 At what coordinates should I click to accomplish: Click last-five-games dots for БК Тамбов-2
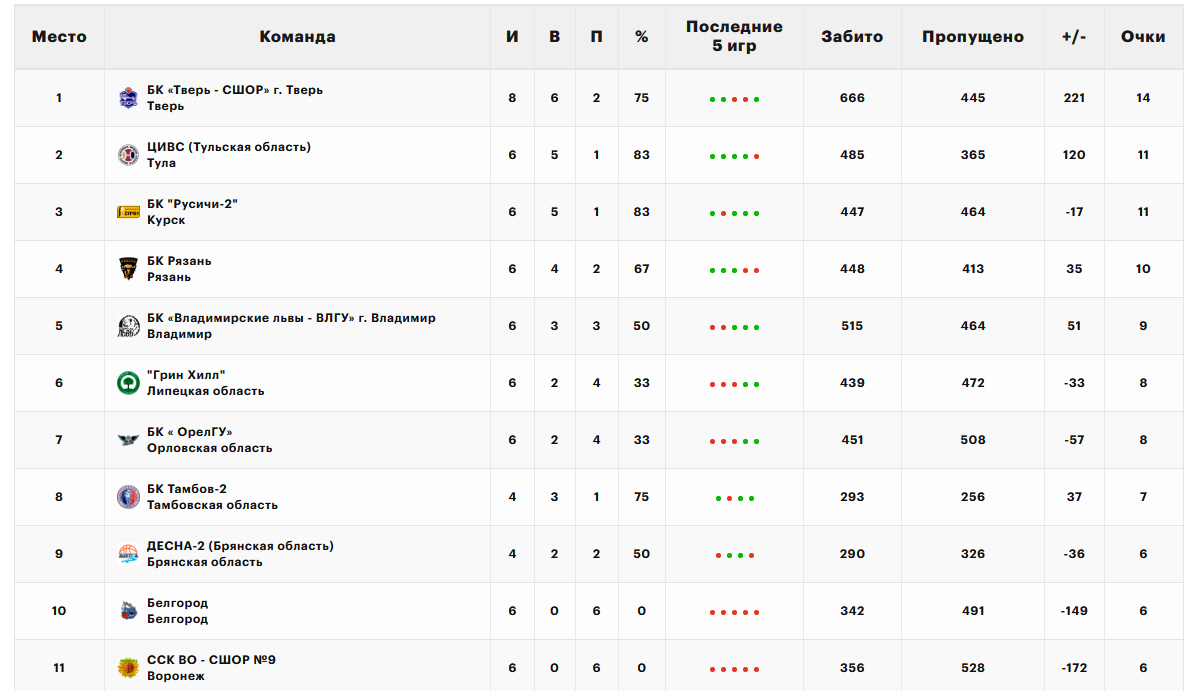point(734,498)
